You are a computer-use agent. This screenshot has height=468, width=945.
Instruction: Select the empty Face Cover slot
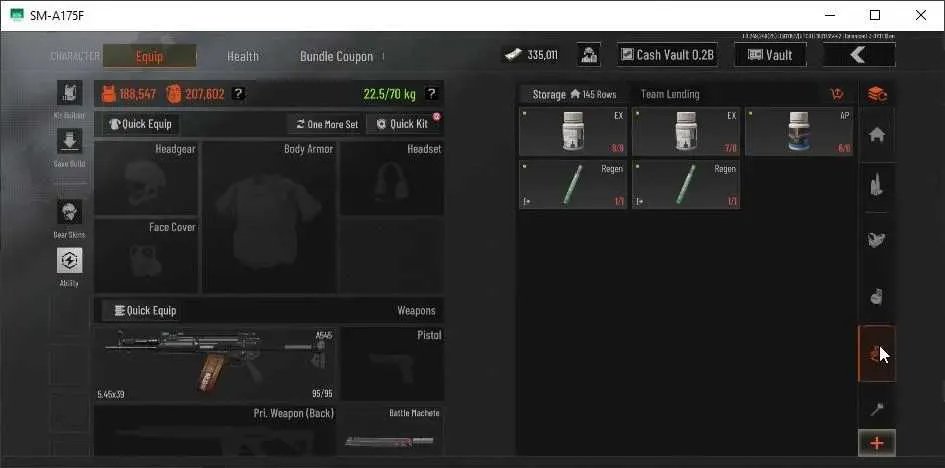[x=146, y=256]
